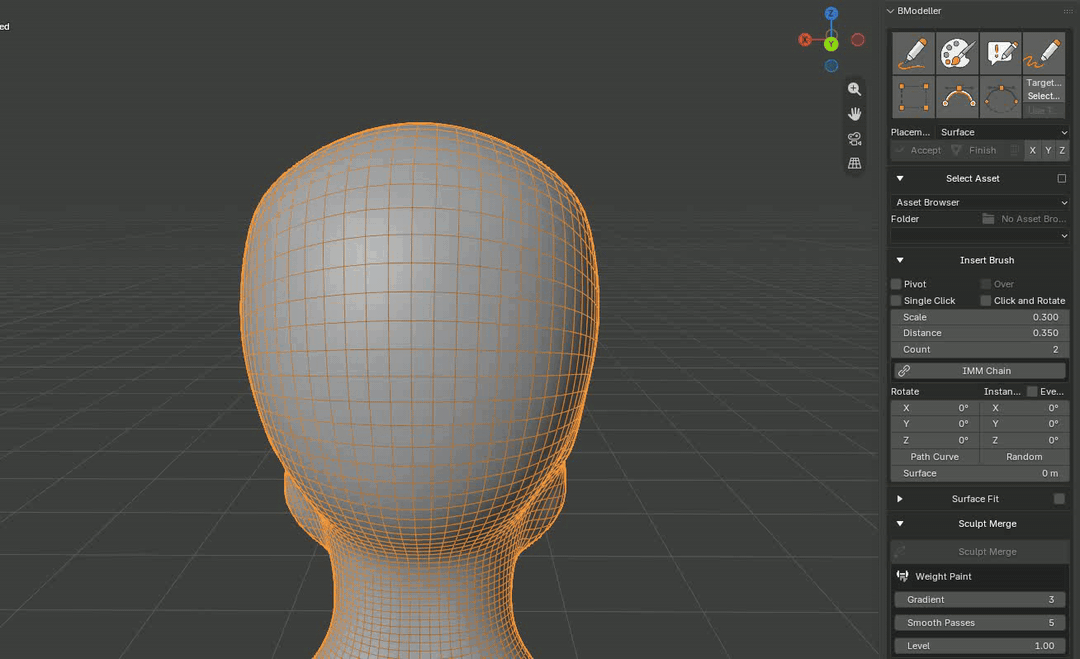This screenshot has height=659, width=1080.
Task: Click the IMM Chain button
Action: point(979,370)
